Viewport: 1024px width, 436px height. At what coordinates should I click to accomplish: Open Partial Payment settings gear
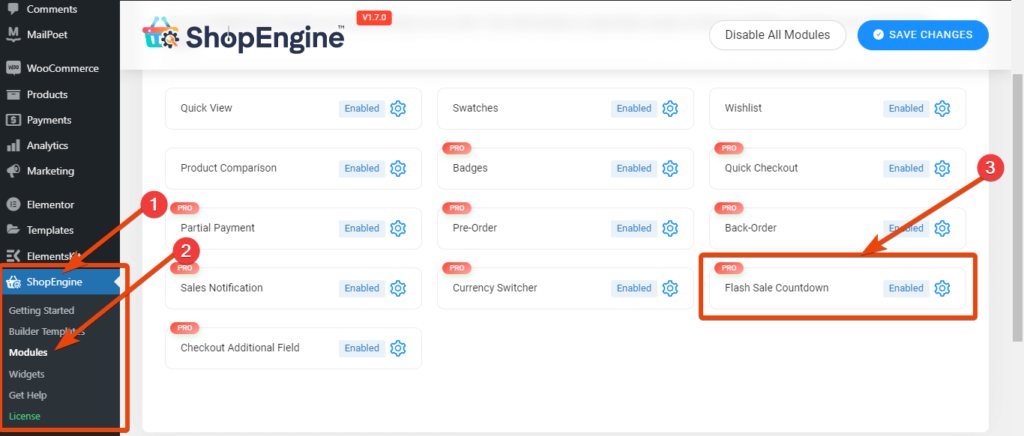(x=398, y=228)
